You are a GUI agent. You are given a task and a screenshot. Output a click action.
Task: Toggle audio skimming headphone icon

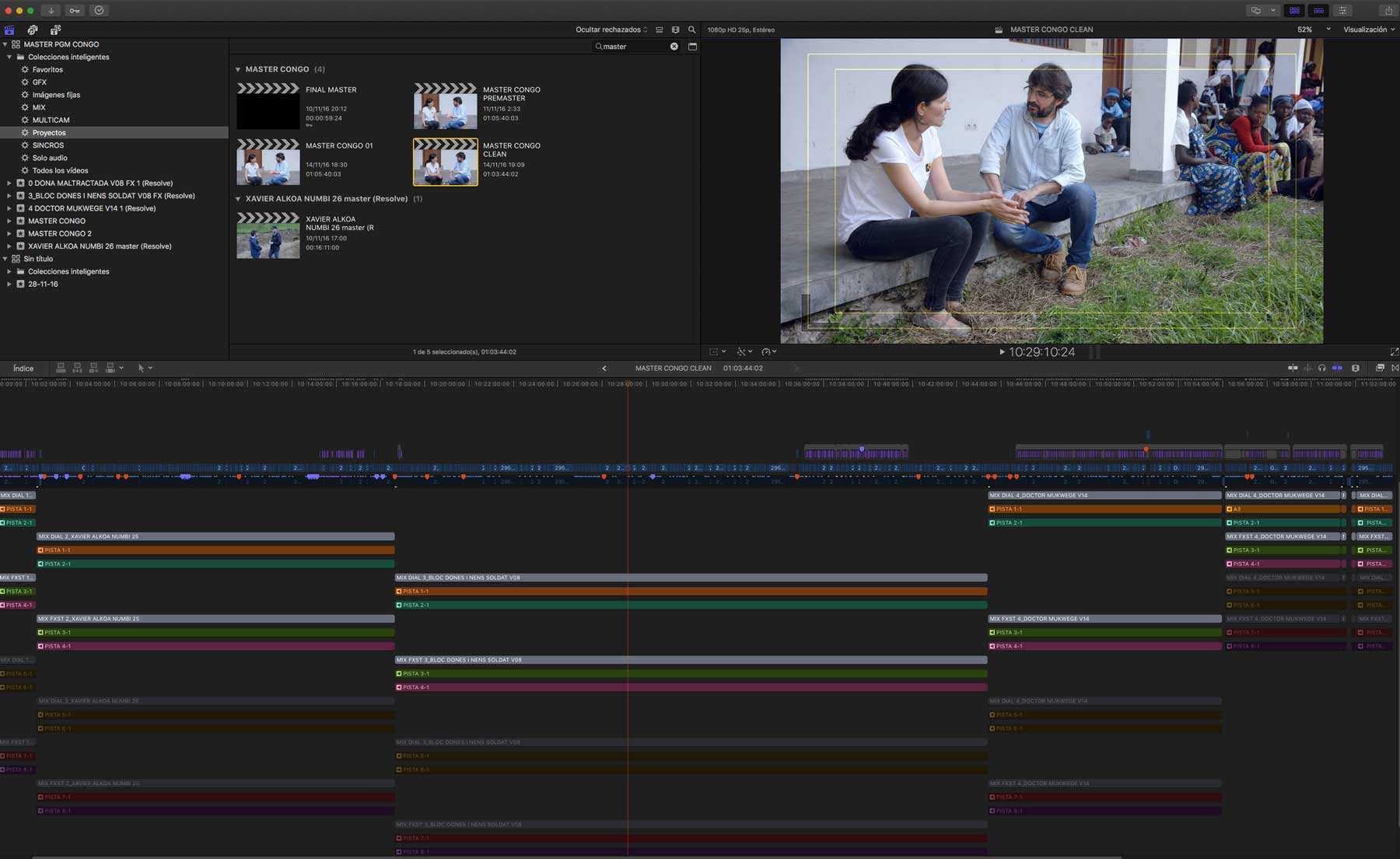click(x=1322, y=368)
